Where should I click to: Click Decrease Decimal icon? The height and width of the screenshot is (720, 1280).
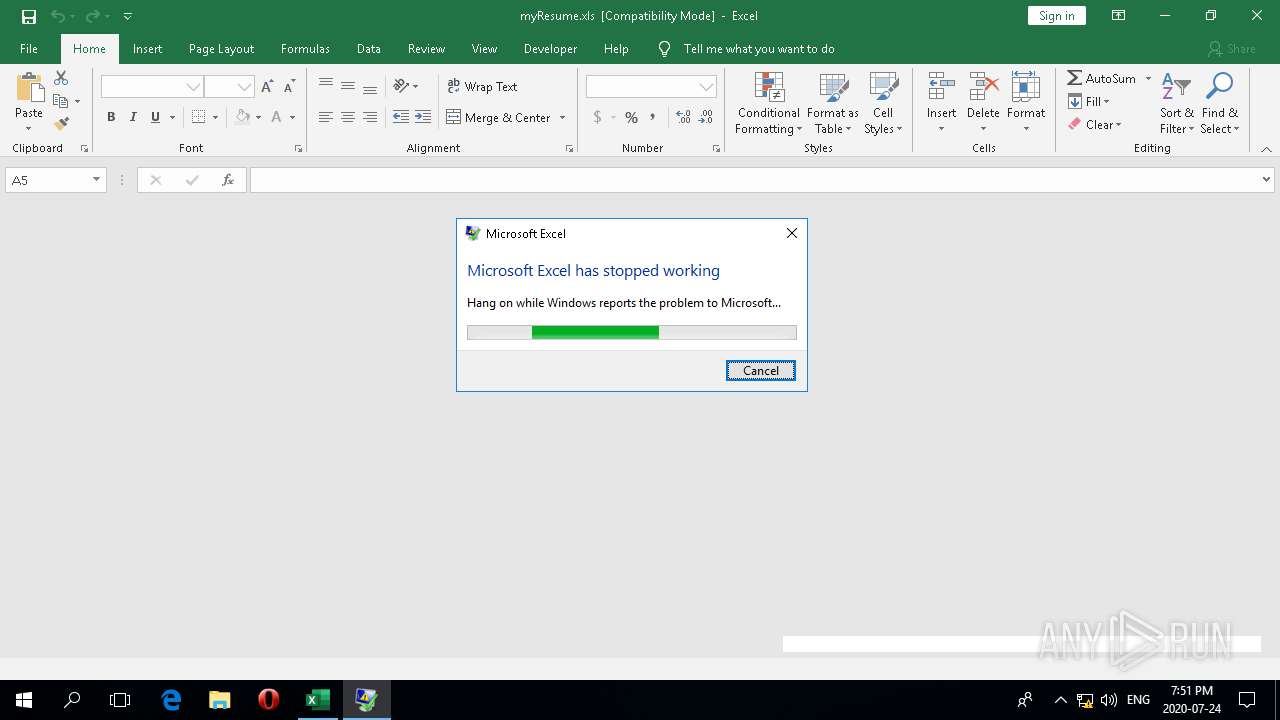click(706, 117)
